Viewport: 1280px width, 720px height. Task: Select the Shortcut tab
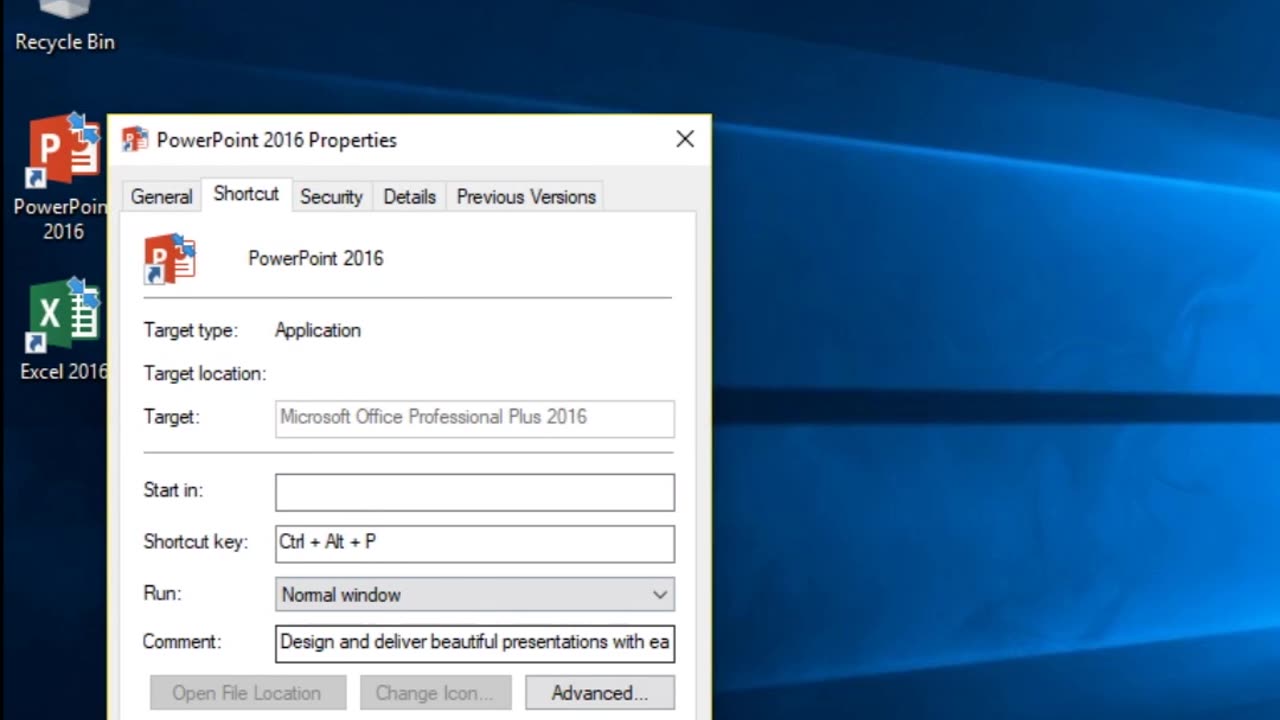(x=246, y=194)
